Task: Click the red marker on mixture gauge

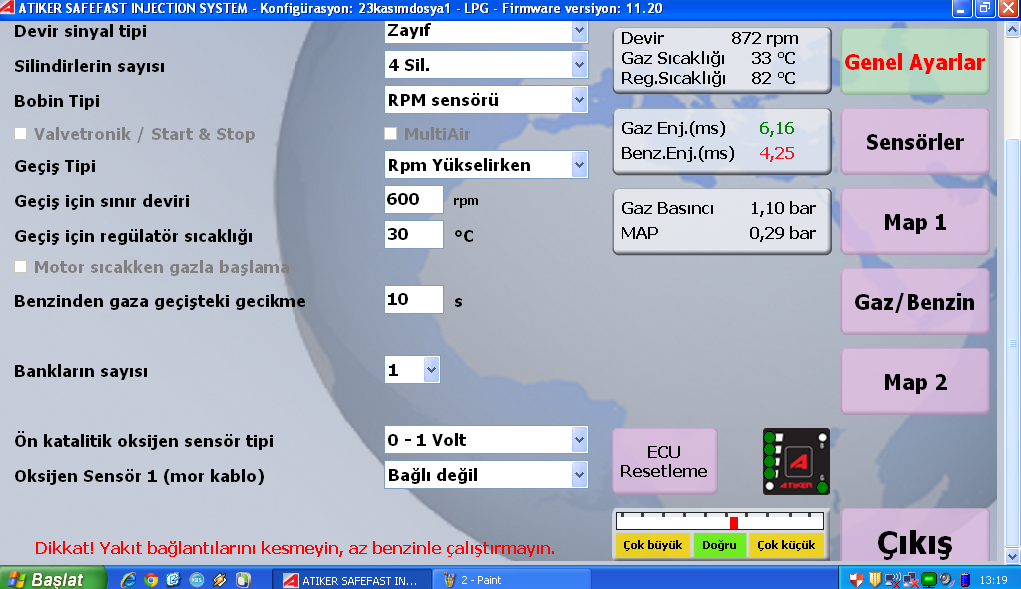Action: 734,523
